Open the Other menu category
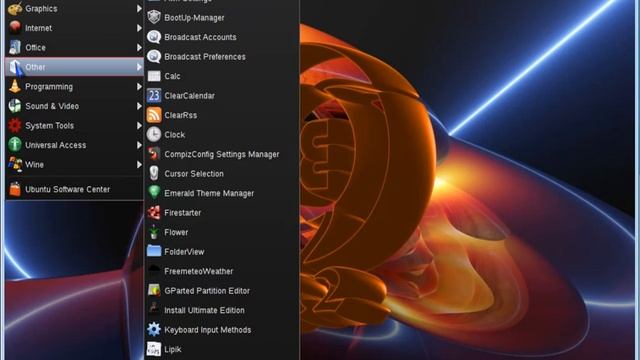Viewport: 640px width, 360px height. 74,67
